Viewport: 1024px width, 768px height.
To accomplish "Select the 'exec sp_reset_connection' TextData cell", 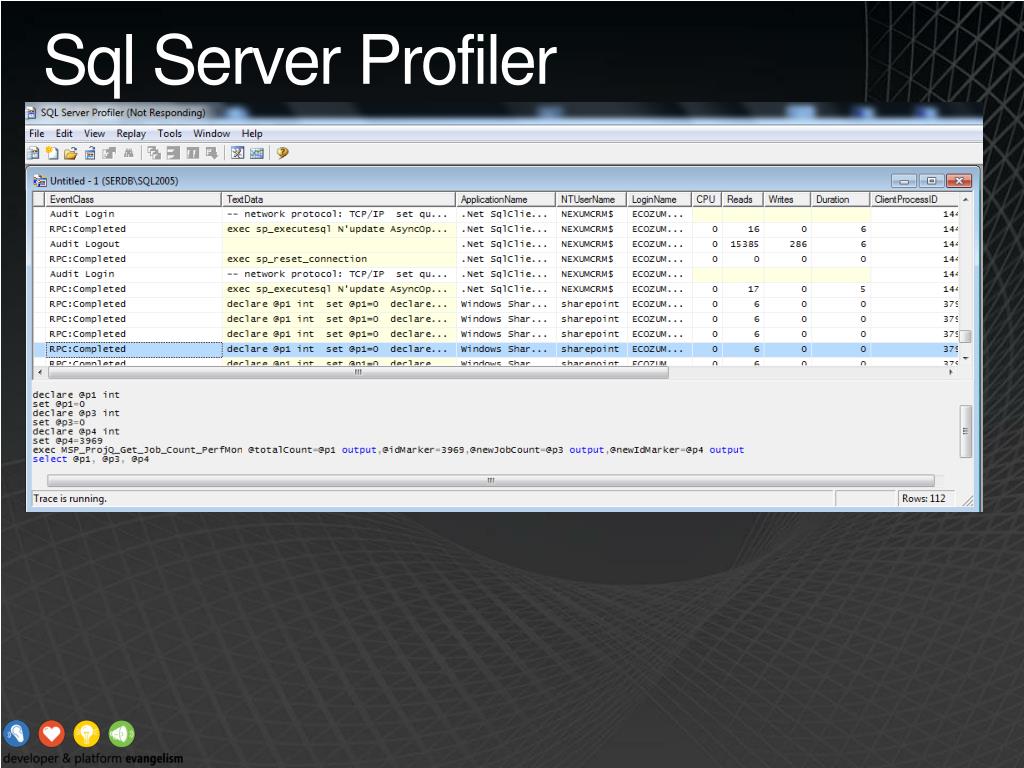I will [338, 259].
